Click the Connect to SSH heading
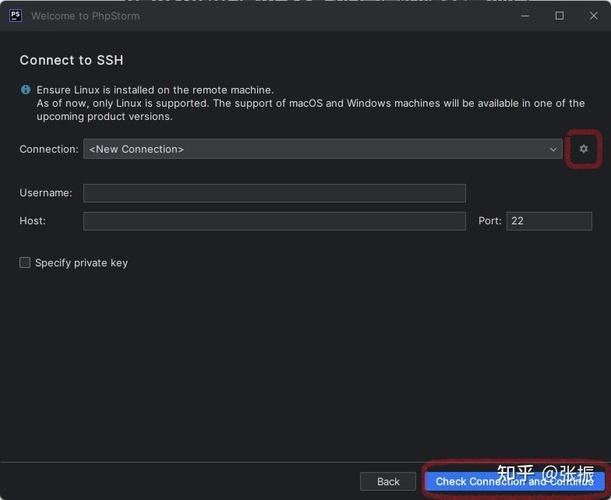Image resolution: width=611 pixels, height=500 pixels. pos(72,60)
